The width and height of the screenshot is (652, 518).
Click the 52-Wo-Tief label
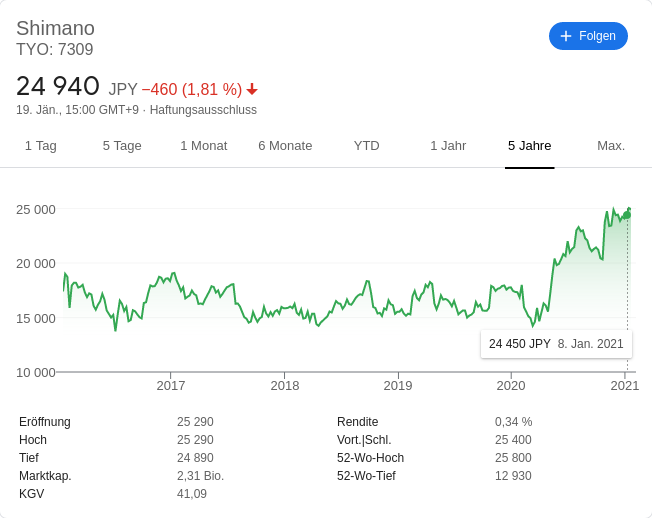click(366, 476)
